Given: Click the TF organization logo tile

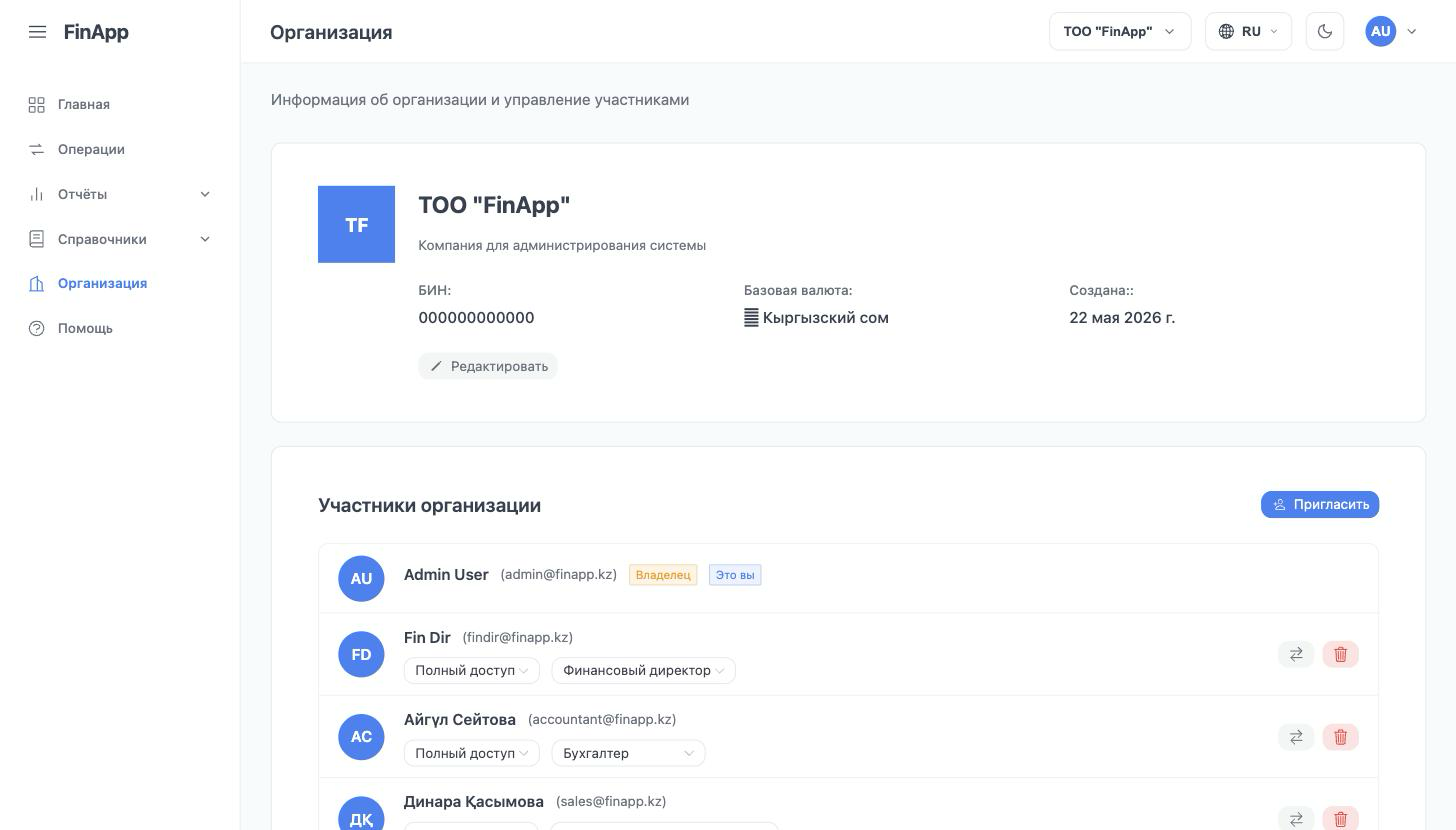Looking at the screenshot, I should point(356,224).
